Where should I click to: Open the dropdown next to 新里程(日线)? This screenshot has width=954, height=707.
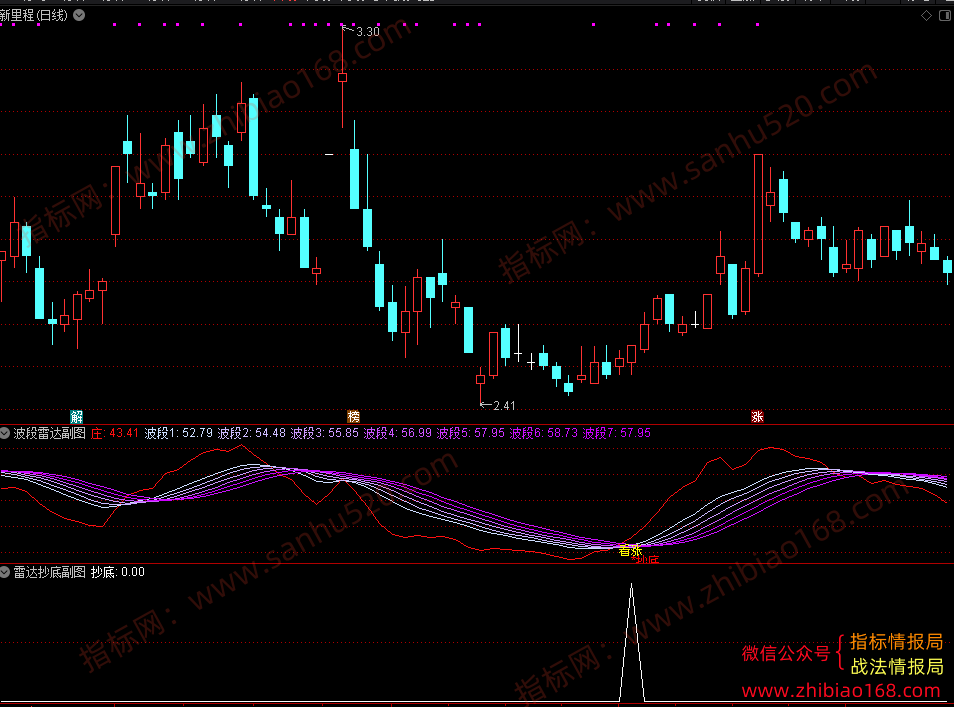tap(79, 15)
